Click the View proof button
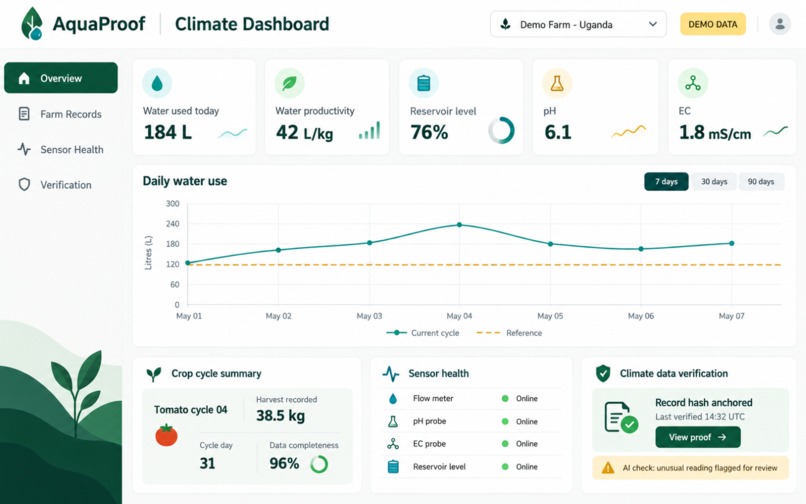The width and height of the screenshot is (806, 504). (x=698, y=437)
